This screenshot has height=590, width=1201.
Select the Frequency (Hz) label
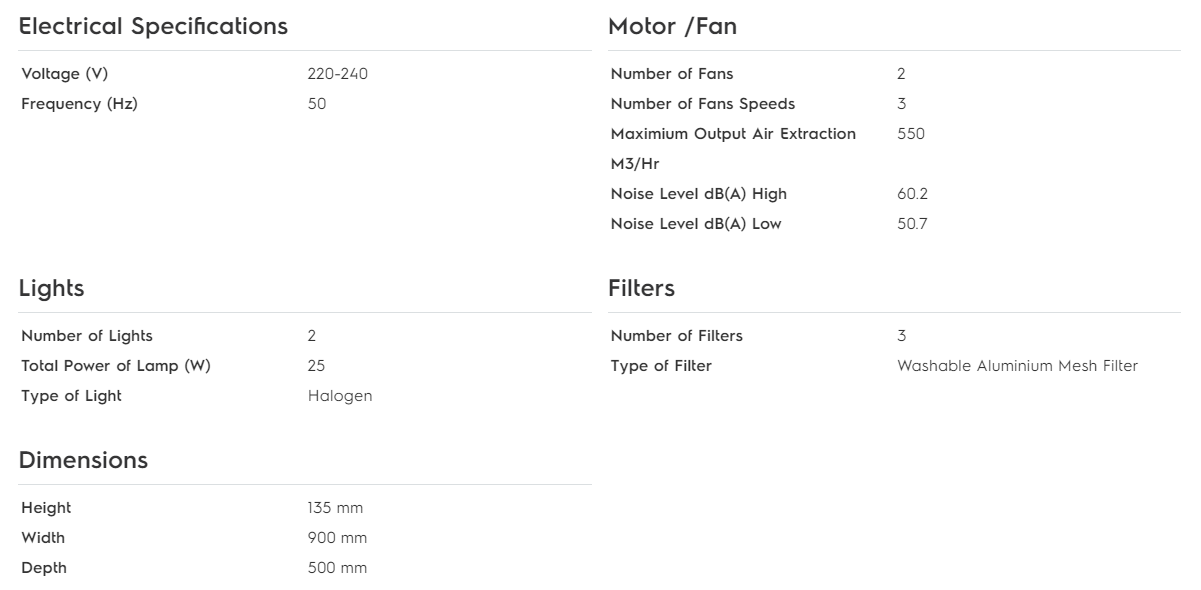(79, 104)
